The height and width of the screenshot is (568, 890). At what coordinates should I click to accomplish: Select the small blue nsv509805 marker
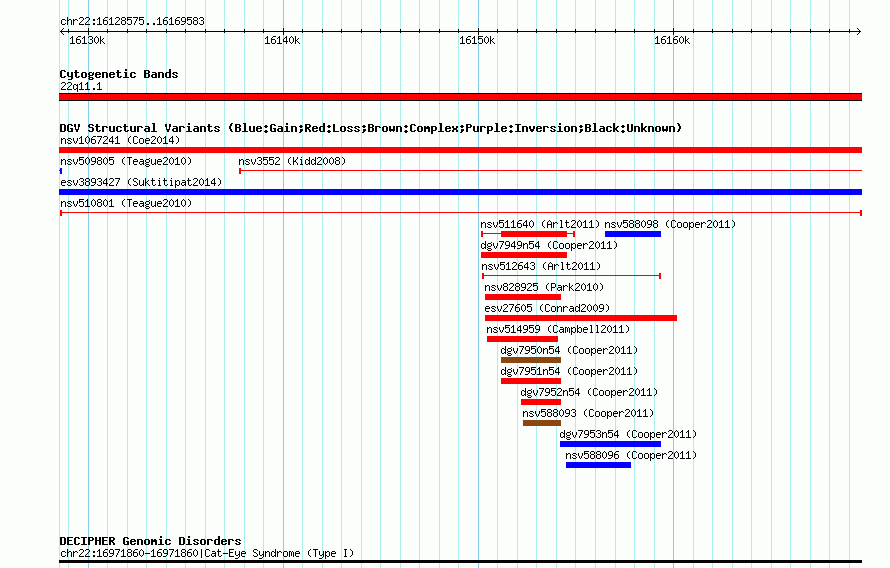[61, 171]
